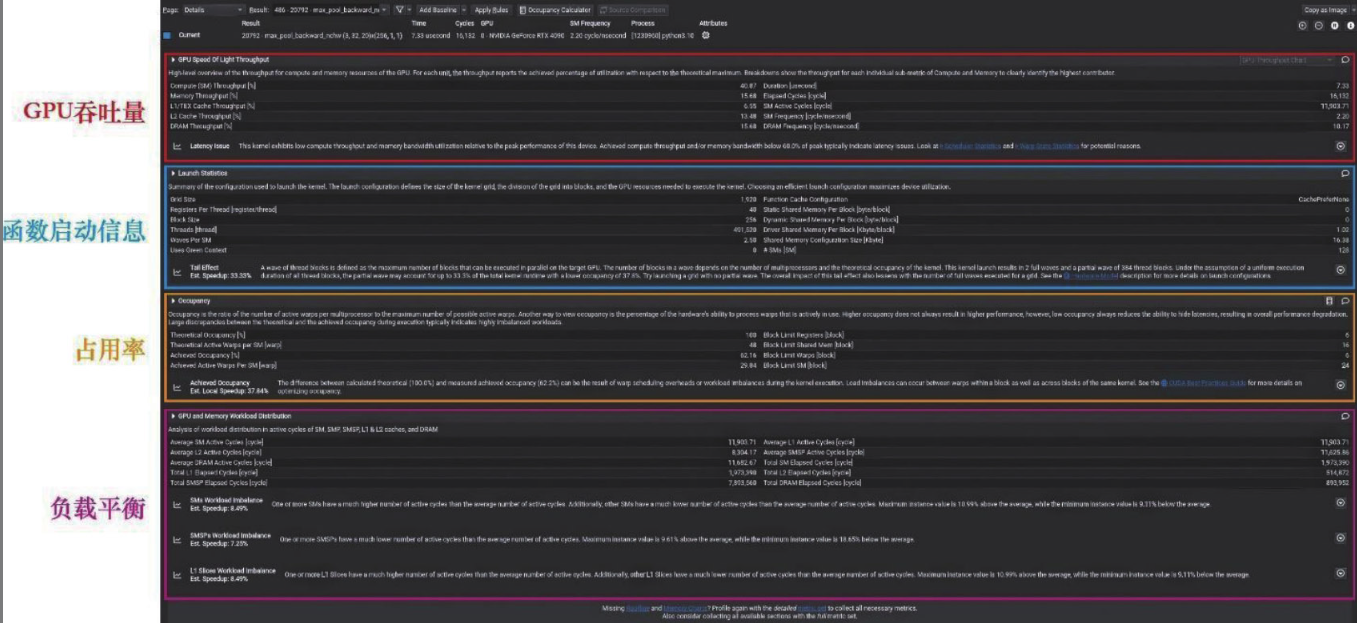1357x623 pixels.
Task: Click the Block Limit Registers [block] row
Action: (1057, 335)
